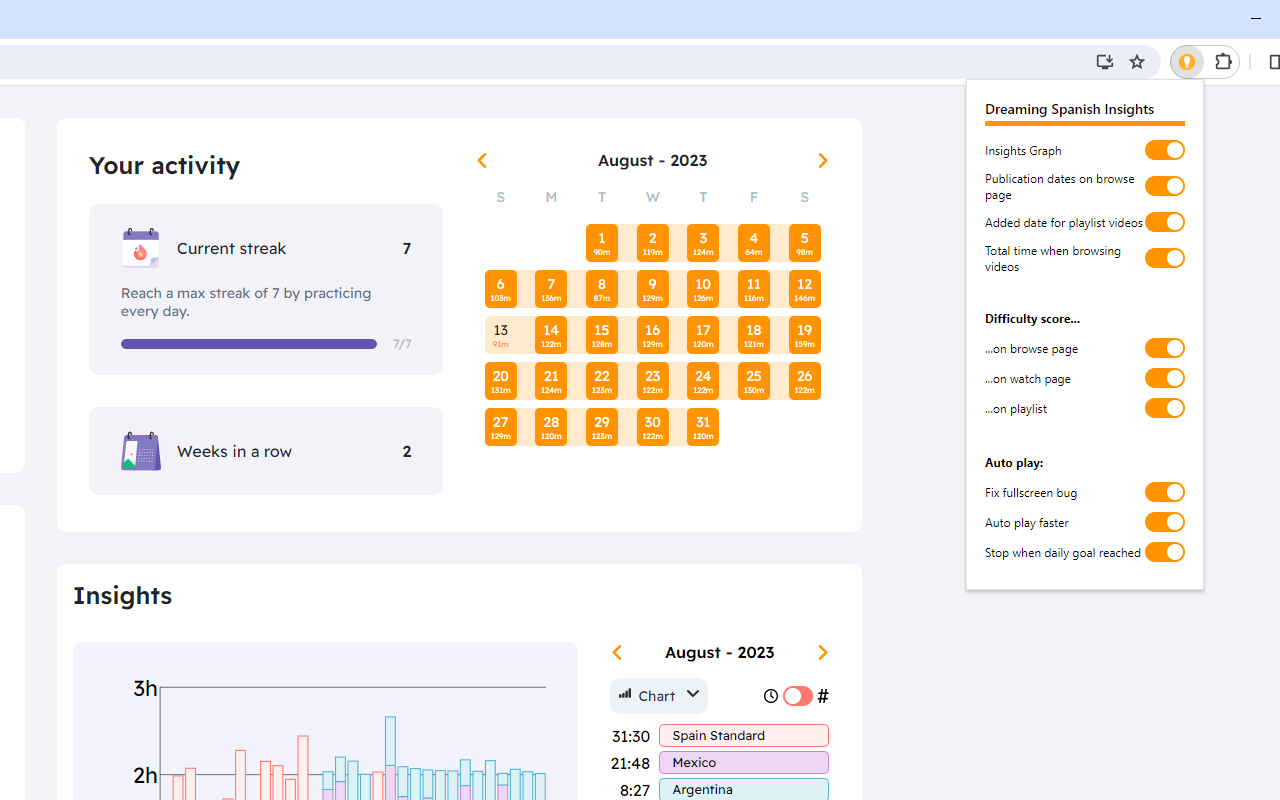Select the Mexico category
The width and height of the screenshot is (1280, 800).
click(743, 763)
